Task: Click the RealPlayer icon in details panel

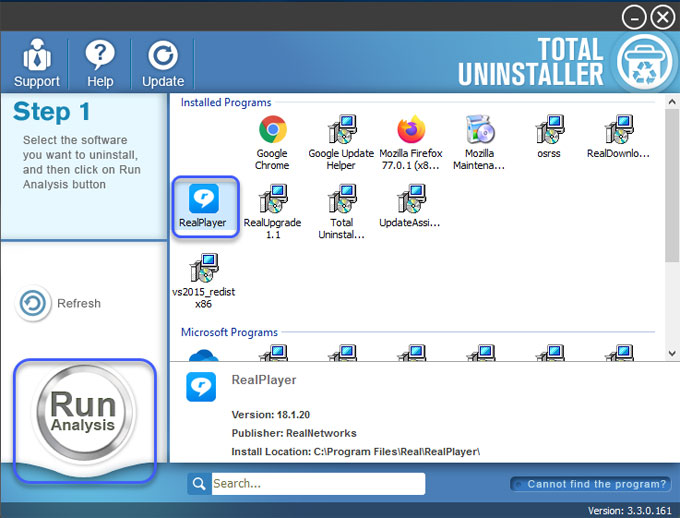Action: pos(201,387)
